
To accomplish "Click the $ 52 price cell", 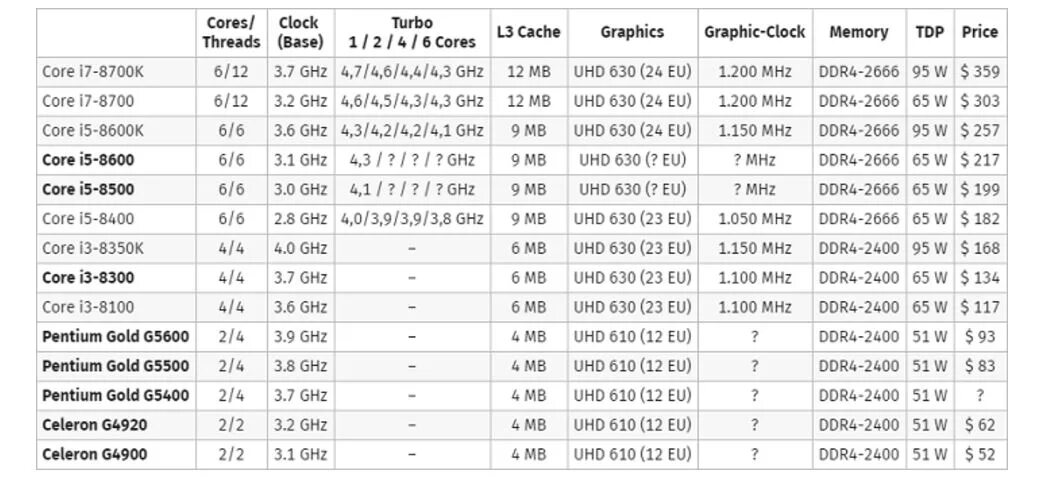I will point(980,454).
